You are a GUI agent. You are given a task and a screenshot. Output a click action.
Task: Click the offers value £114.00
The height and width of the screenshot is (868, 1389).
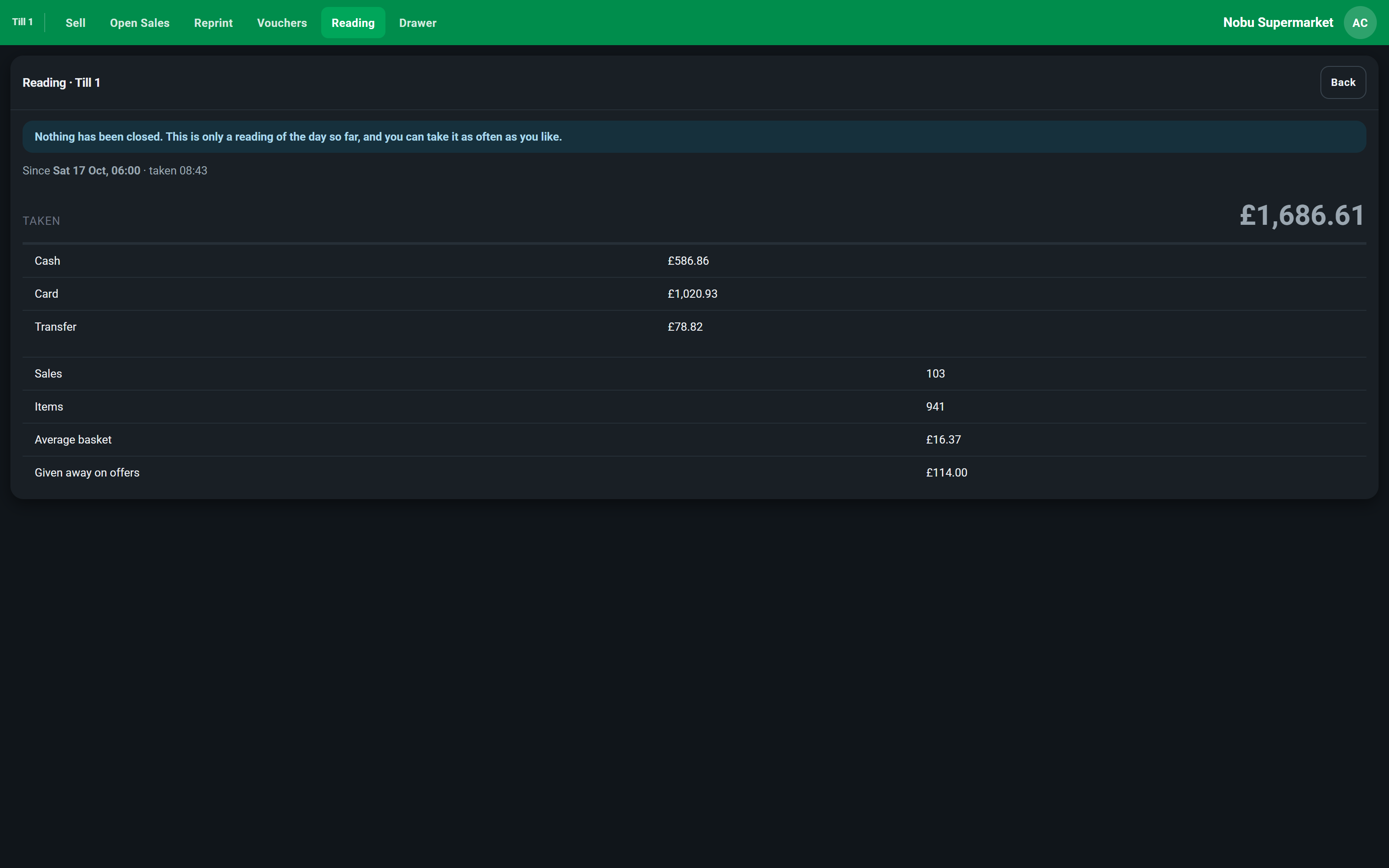click(x=946, y=473)
